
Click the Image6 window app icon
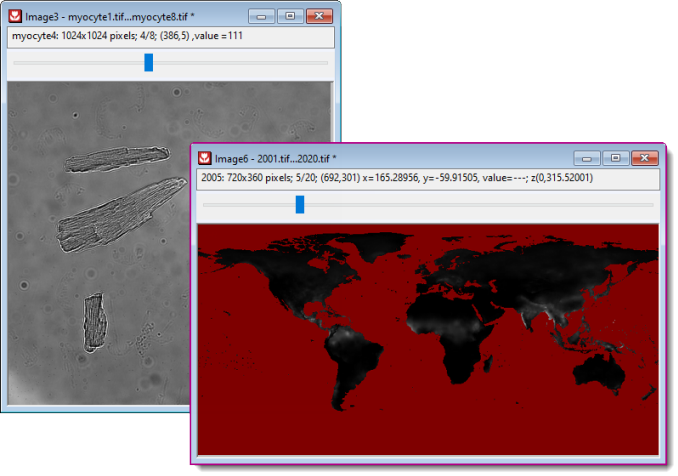(206, 158)
